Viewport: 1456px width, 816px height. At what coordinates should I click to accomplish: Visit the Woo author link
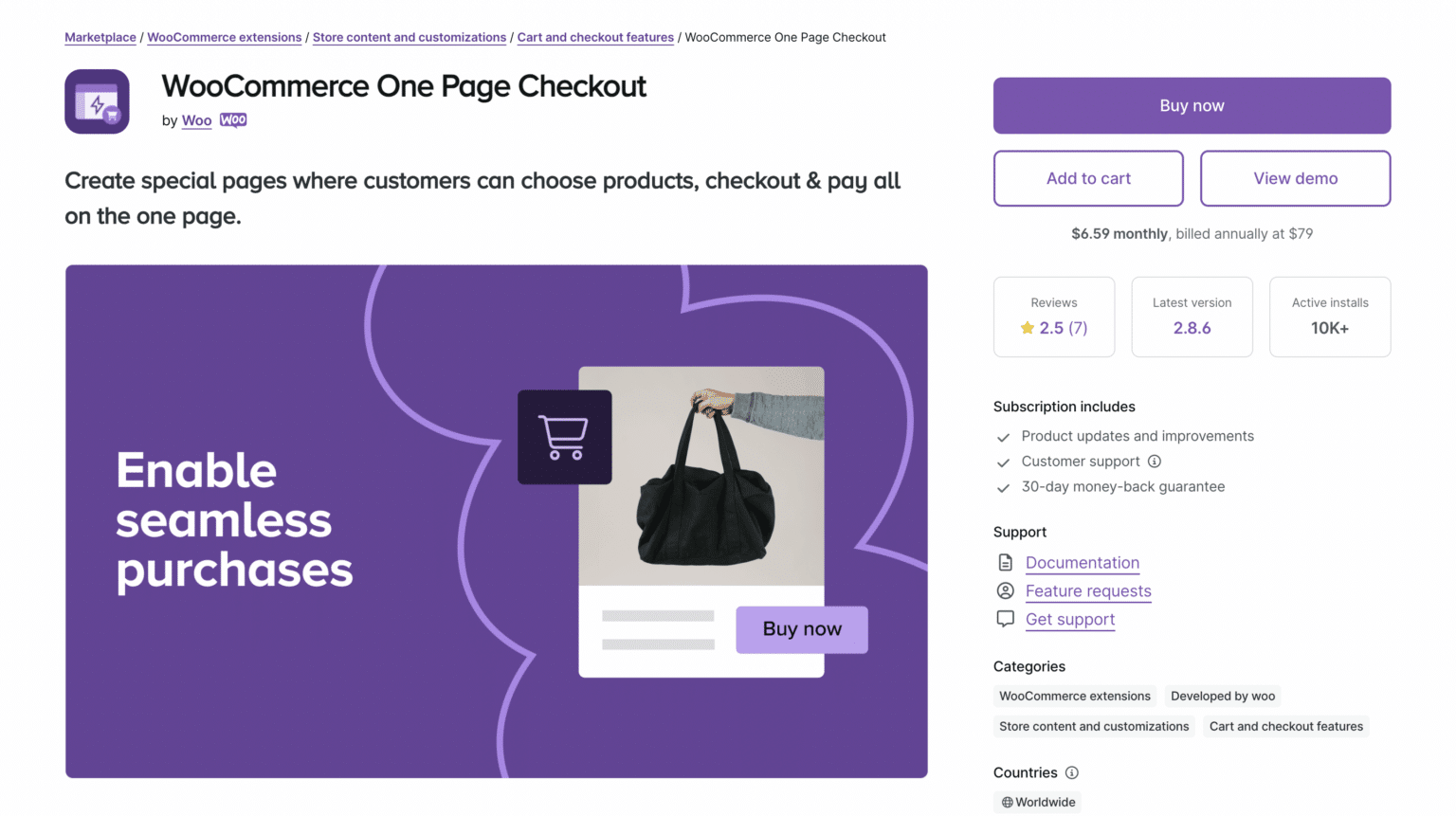(x=196, y=120)
